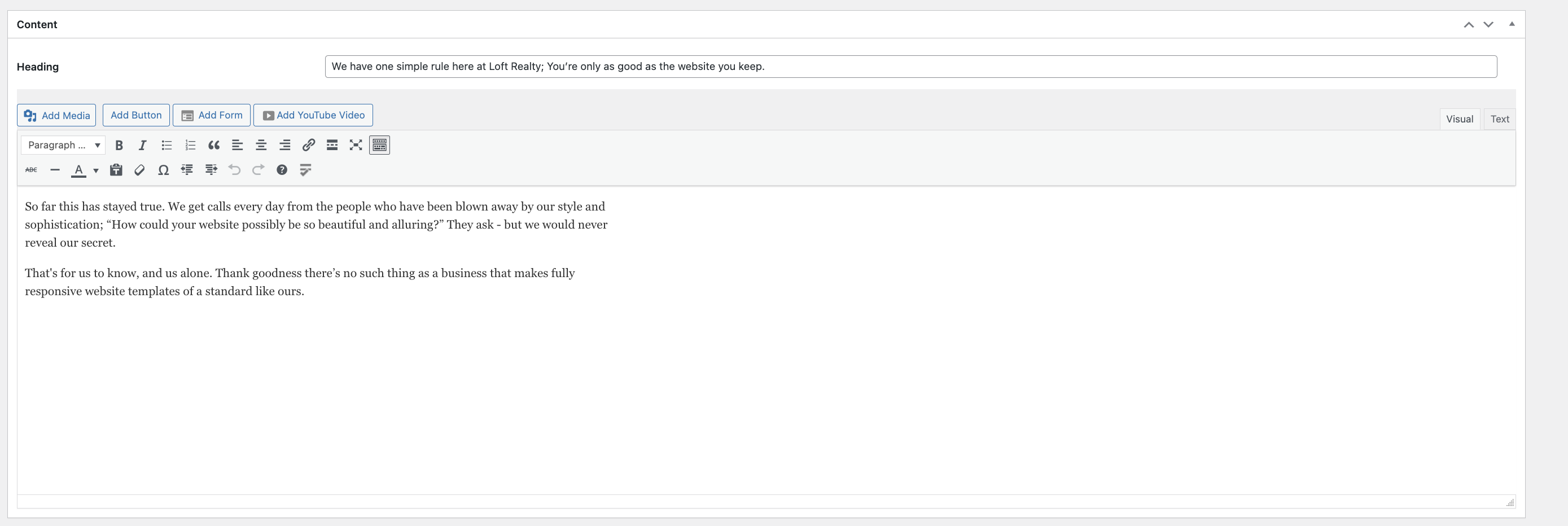Move the Content panel down
Viewport: 1568px width, 526px height.
pos(1488,24)
